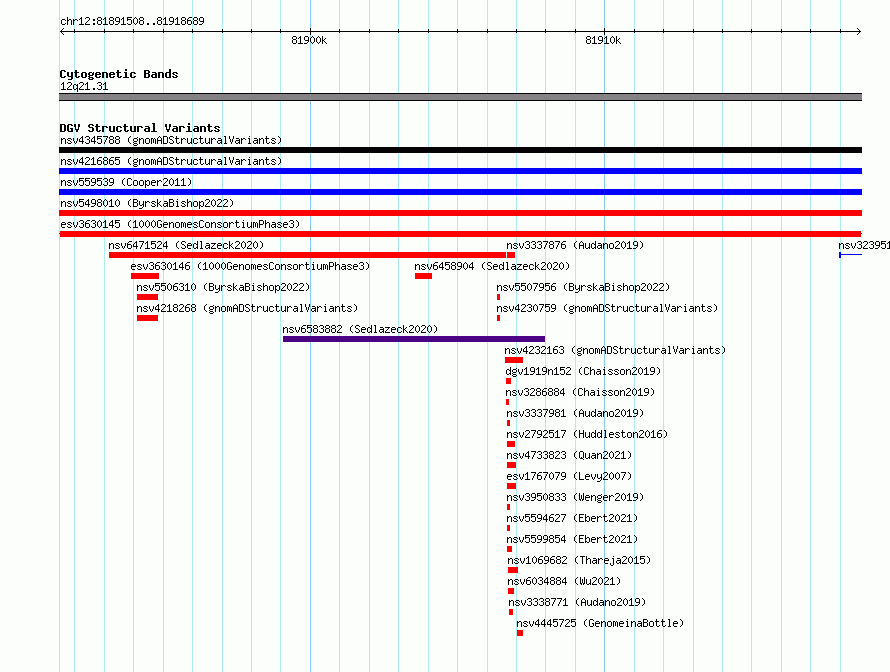Click the 81910k ruler tick label
Image resolution: width=890 pixels, height=672 pixels.
(x=603, y=40)
